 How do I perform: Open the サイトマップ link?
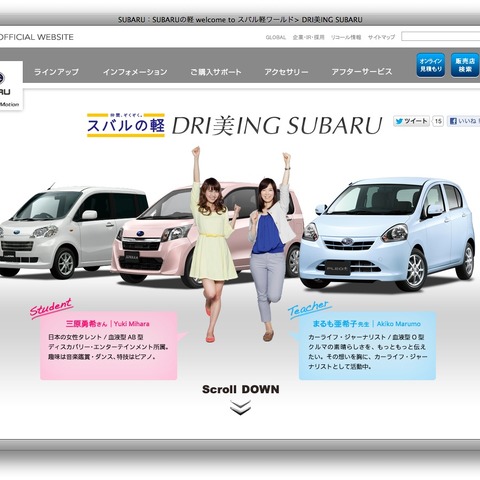381,37
